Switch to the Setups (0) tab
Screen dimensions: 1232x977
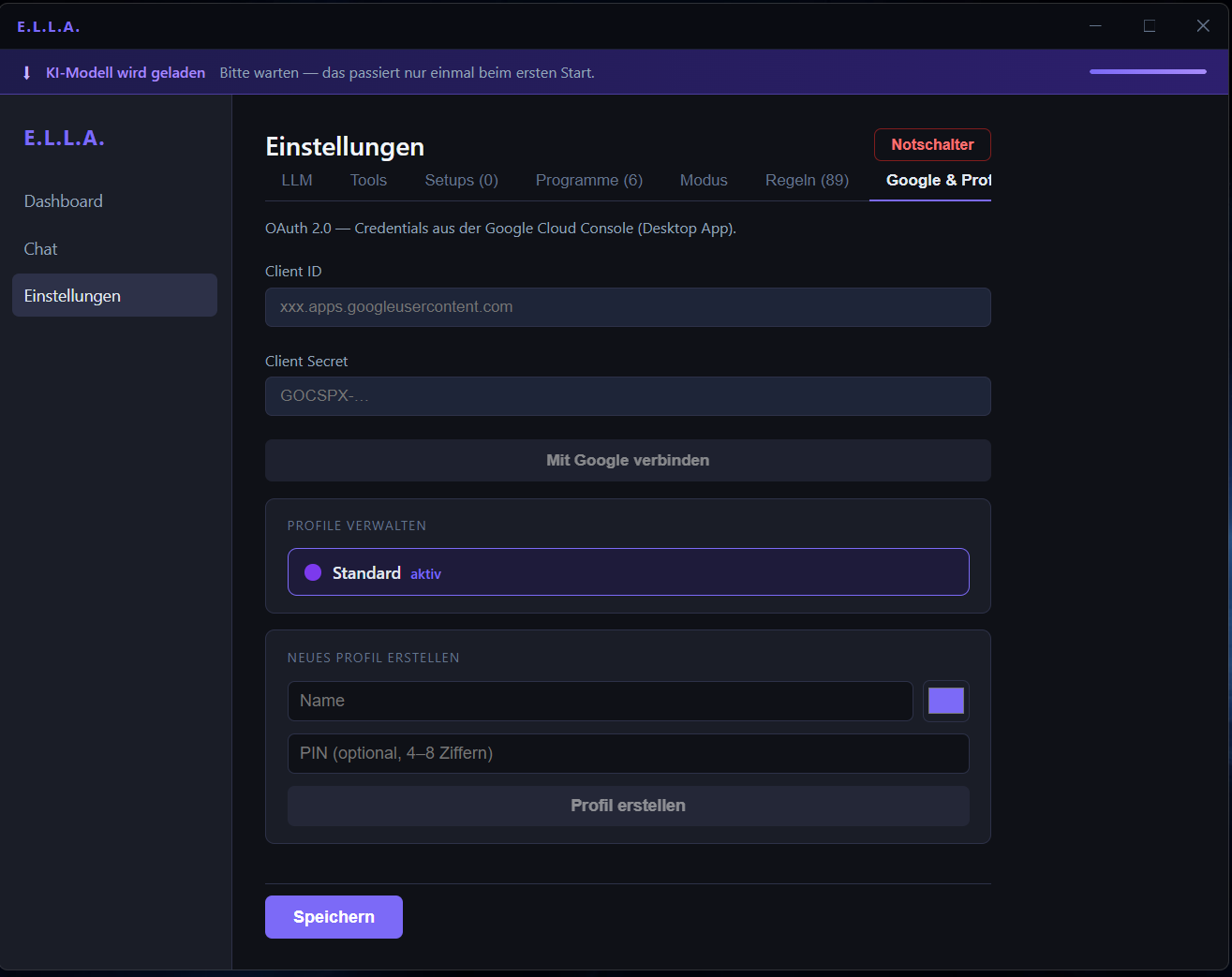tap(461, 180)
